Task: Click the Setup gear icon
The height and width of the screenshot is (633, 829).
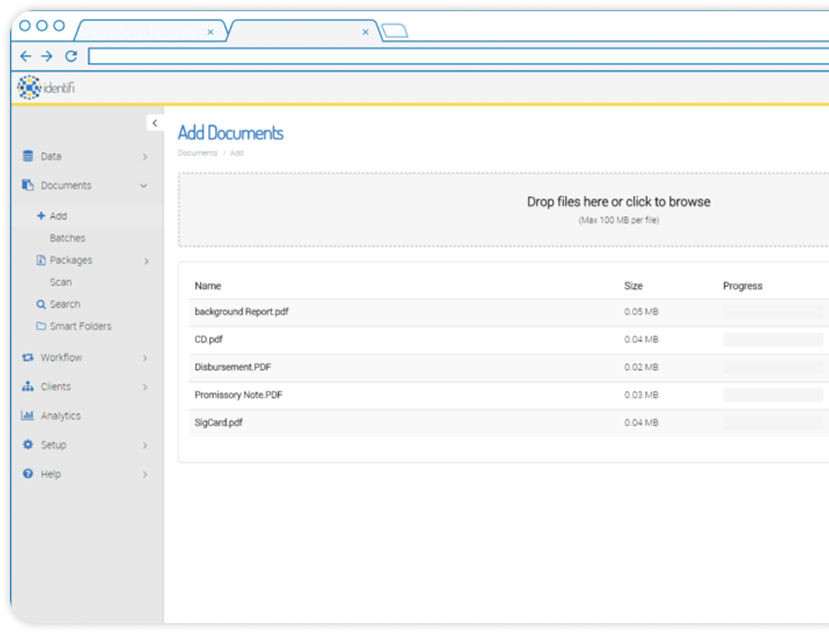Action: click(x=28, y=445)
